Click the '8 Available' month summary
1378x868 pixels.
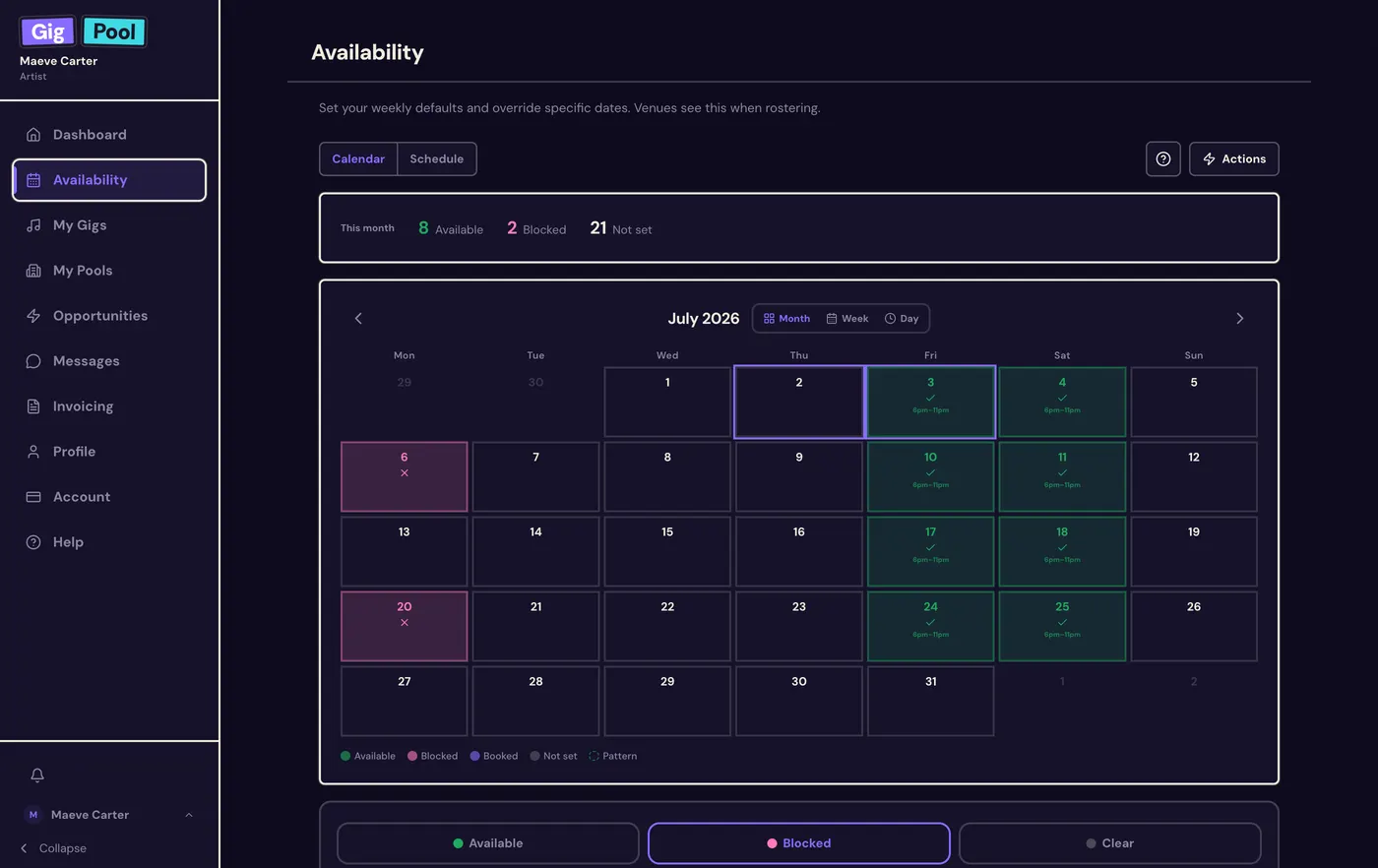click(x=451, y=228)
